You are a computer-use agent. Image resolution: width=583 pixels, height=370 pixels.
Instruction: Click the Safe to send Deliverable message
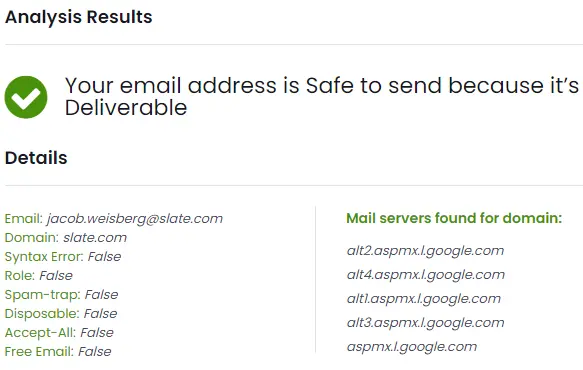pos(322,97)
